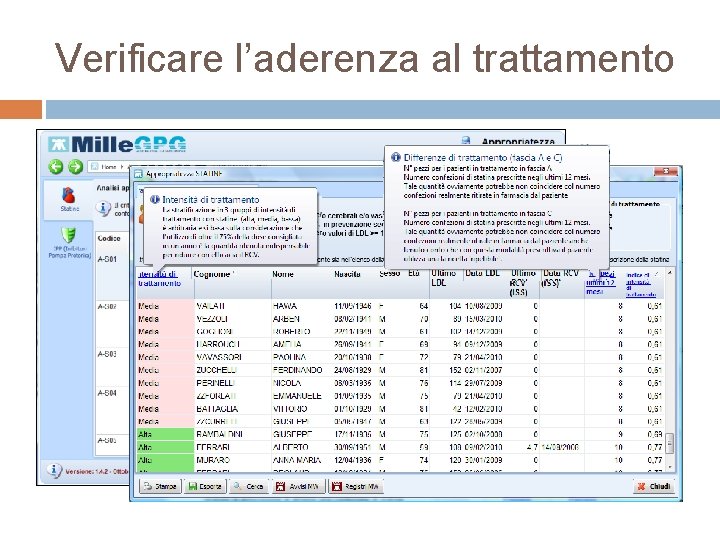Go forward with the green right arrow
The height and width of the screenshot is (540, 720).
(75, 167)
